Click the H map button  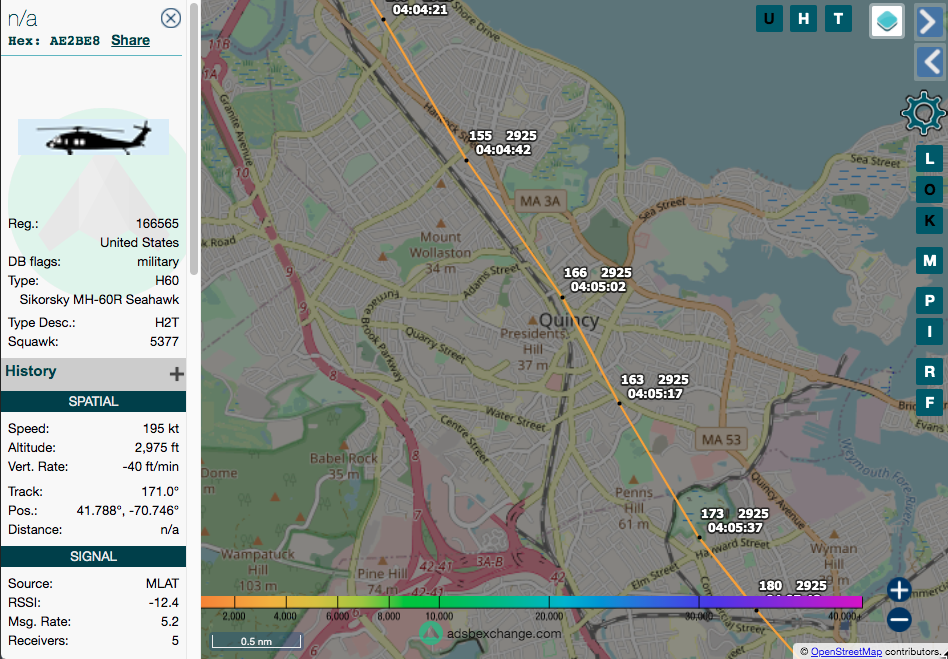pos(804,19)
